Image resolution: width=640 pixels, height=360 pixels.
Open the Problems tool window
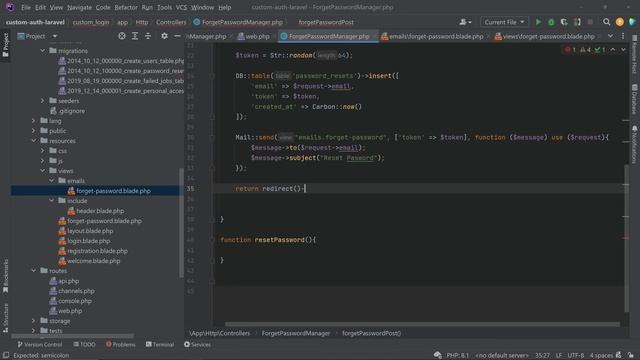(x=120, y=344)
